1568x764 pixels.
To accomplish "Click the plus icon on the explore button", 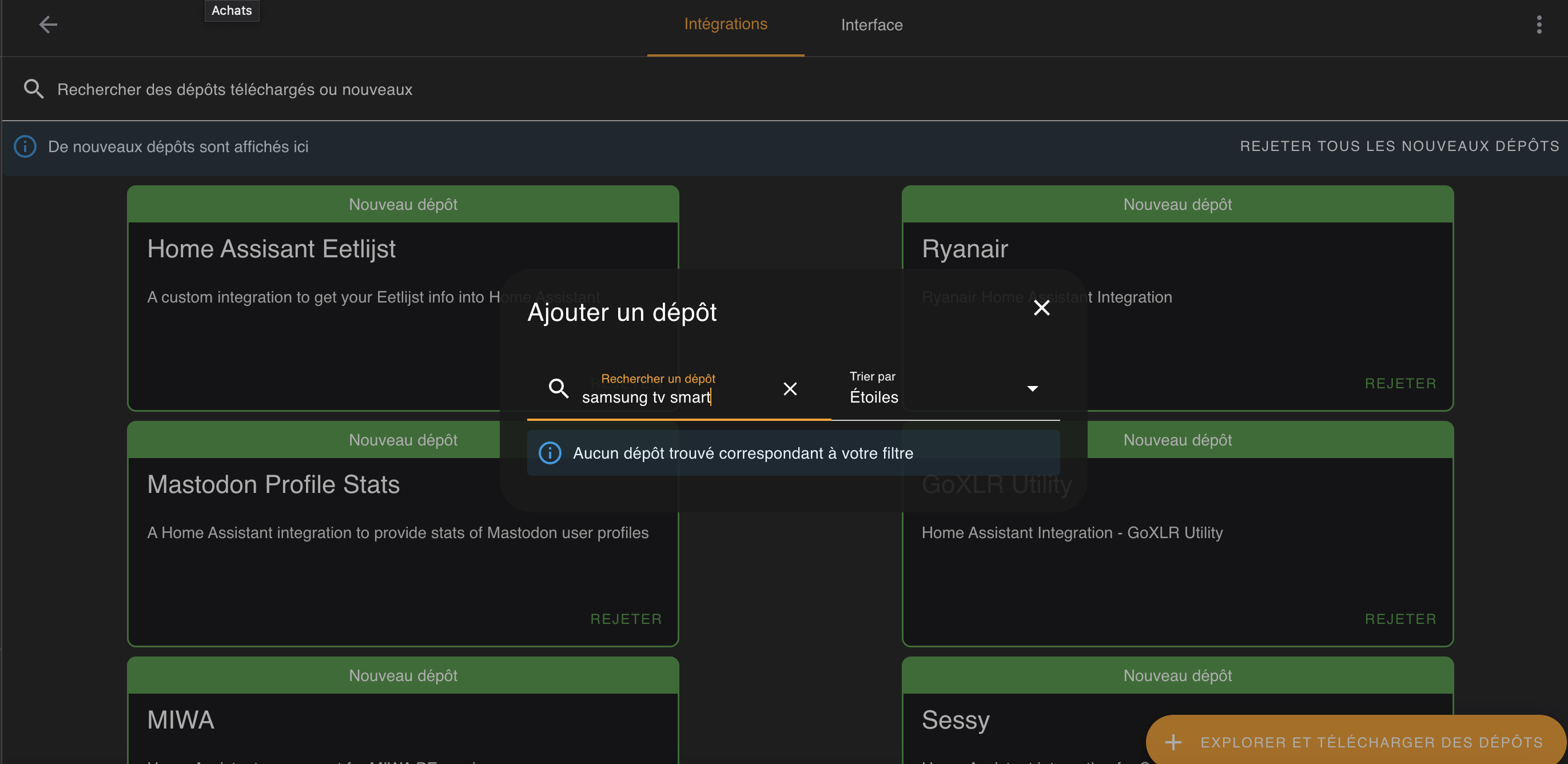I will coord(1173,742).
